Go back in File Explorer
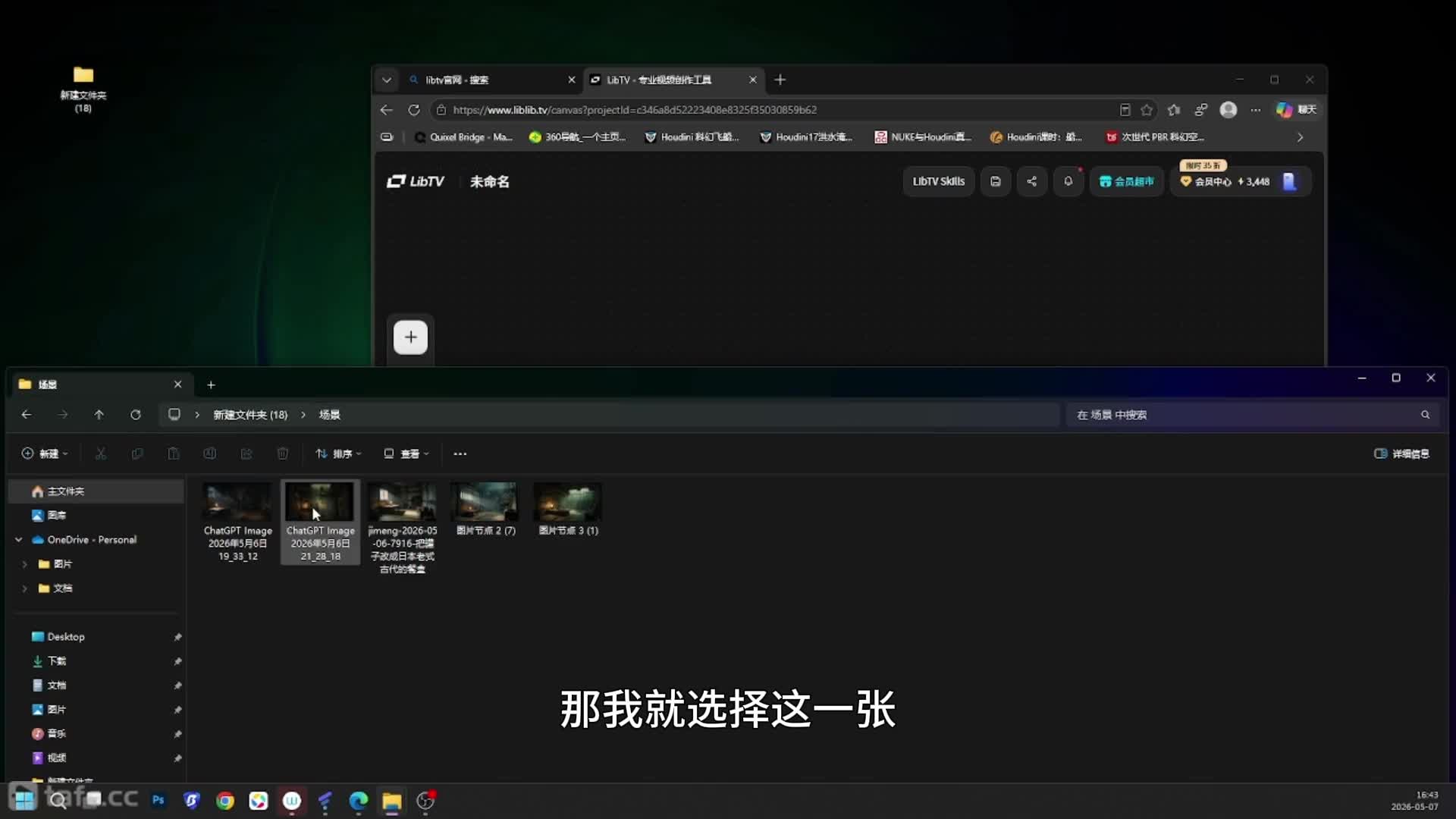Image resolution: width=1456 pixels, height=819 pixels. click(x=27, y=415)
